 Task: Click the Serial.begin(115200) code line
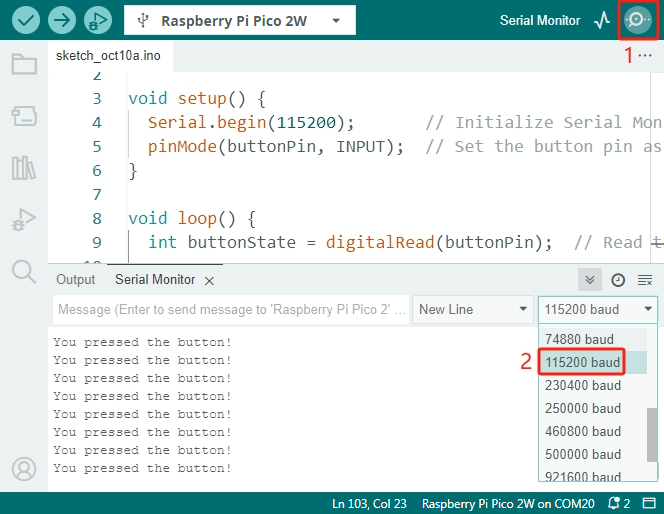(x=251, y=122)
